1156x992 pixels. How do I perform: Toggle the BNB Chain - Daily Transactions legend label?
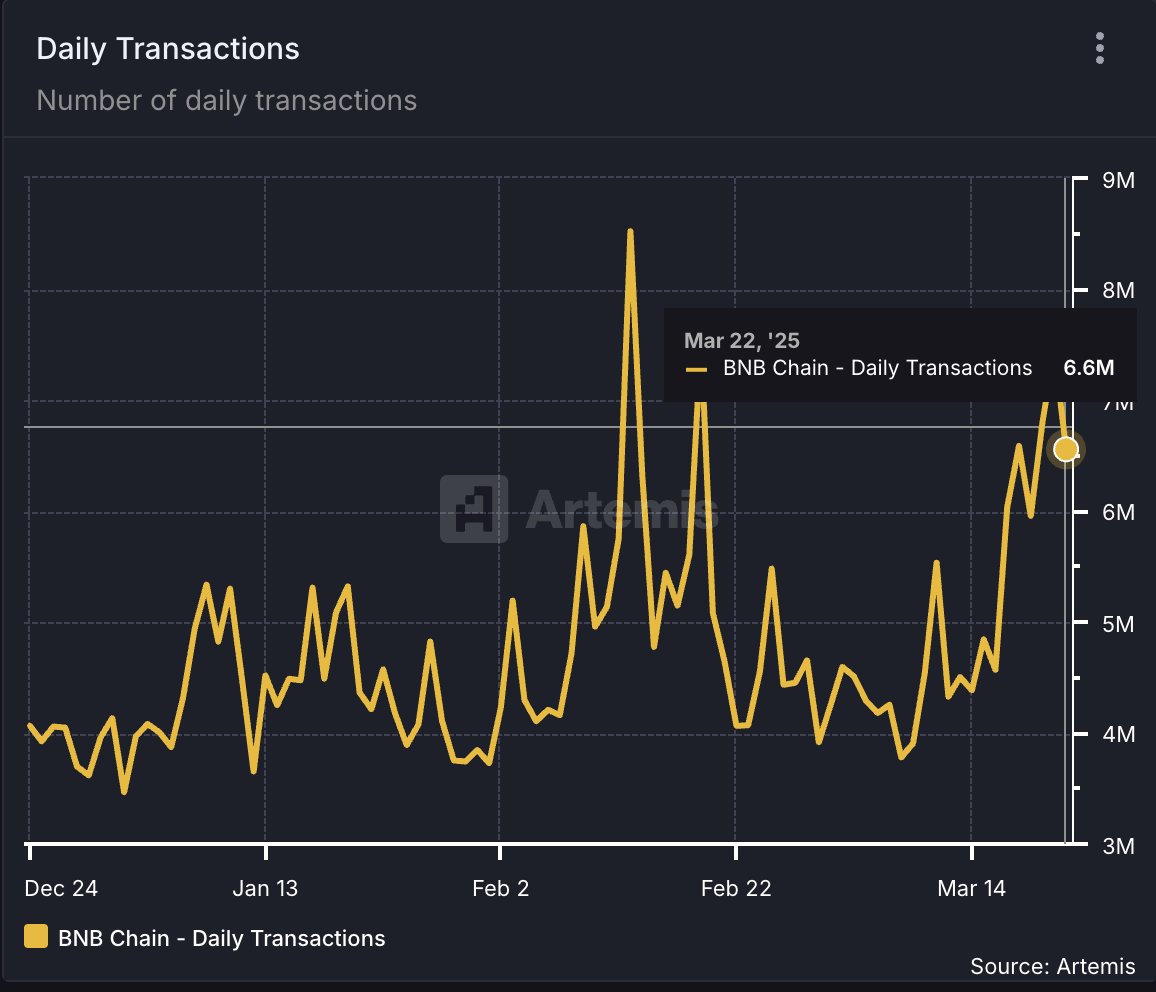click(x=221, y=938)
